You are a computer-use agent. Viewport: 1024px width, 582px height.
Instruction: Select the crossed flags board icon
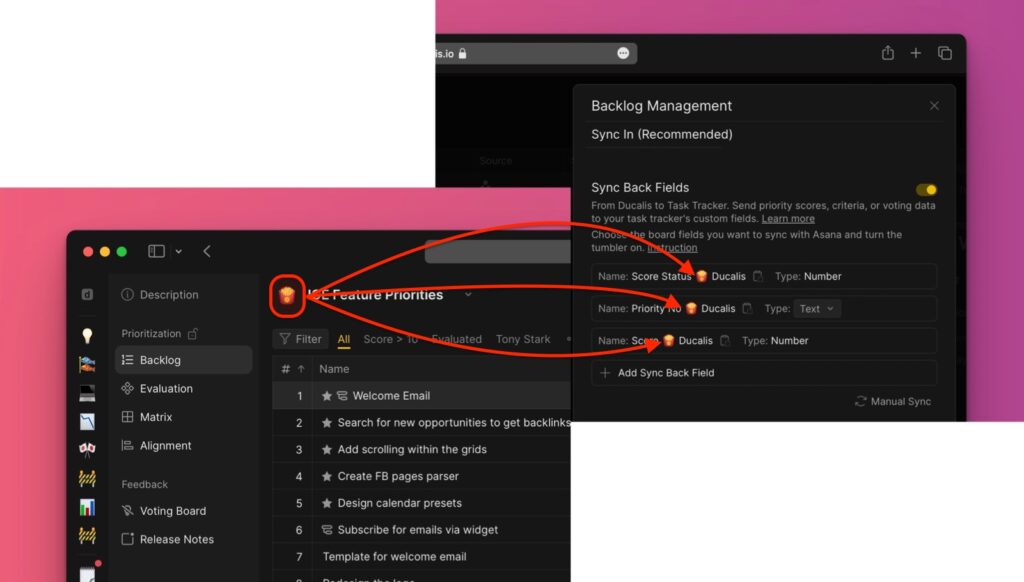[x=87, y=449]
